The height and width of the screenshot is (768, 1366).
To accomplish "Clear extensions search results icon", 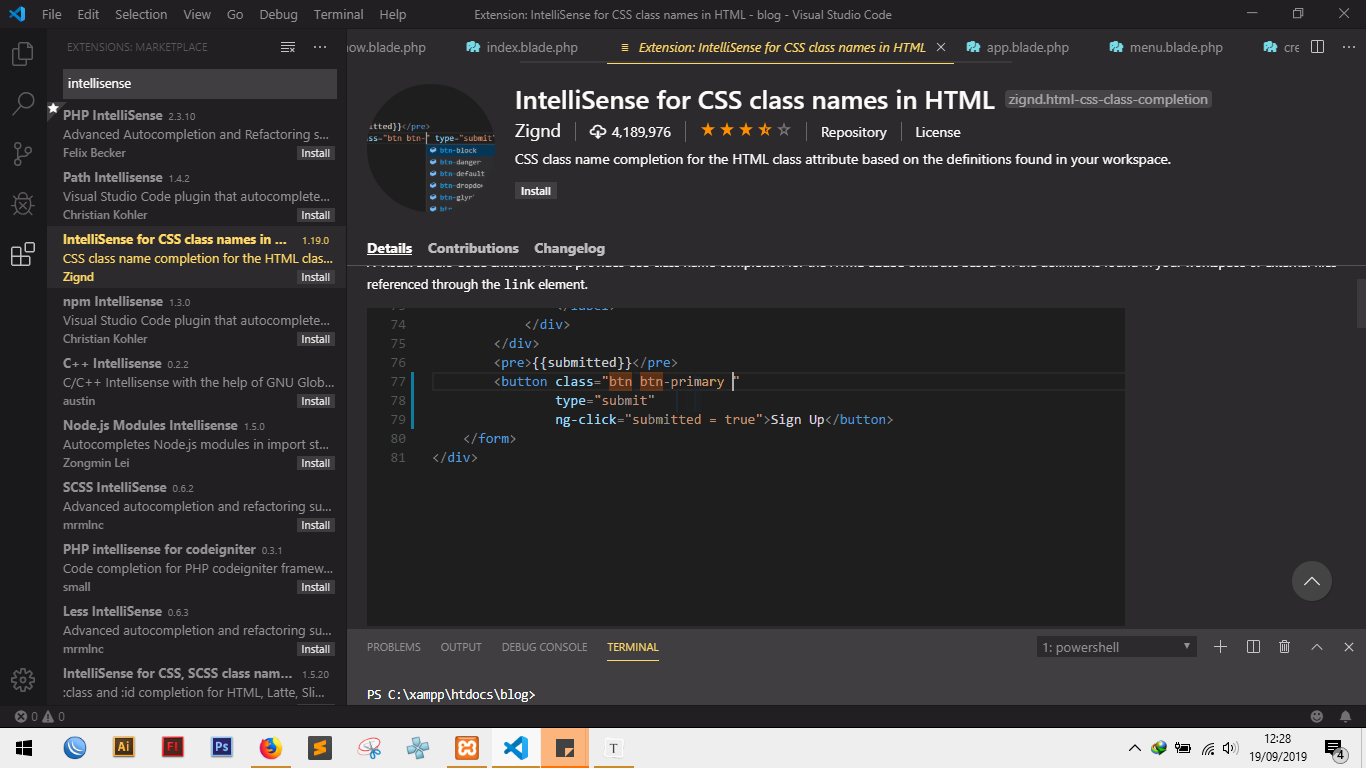I will (x=288, y=47).
